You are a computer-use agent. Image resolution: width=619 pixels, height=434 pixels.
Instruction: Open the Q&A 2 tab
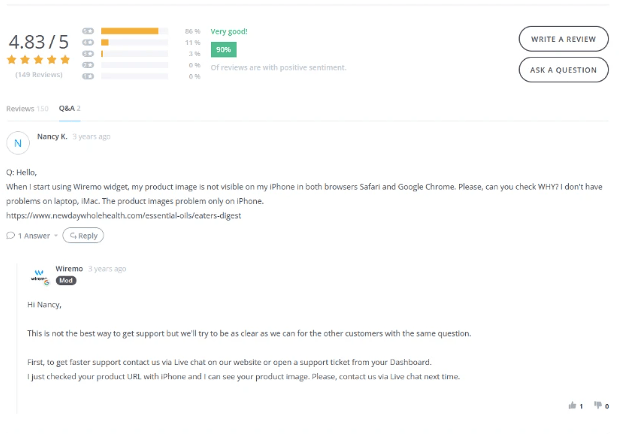tap(69, 108)
